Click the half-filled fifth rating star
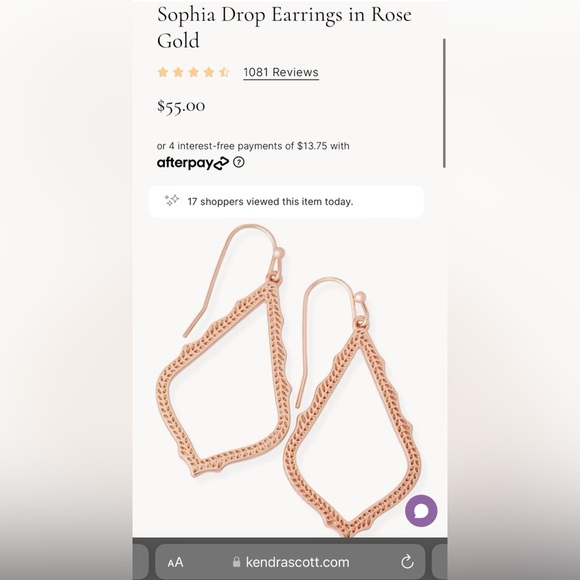The image size is (580, 580). click(x=224, y=72)
